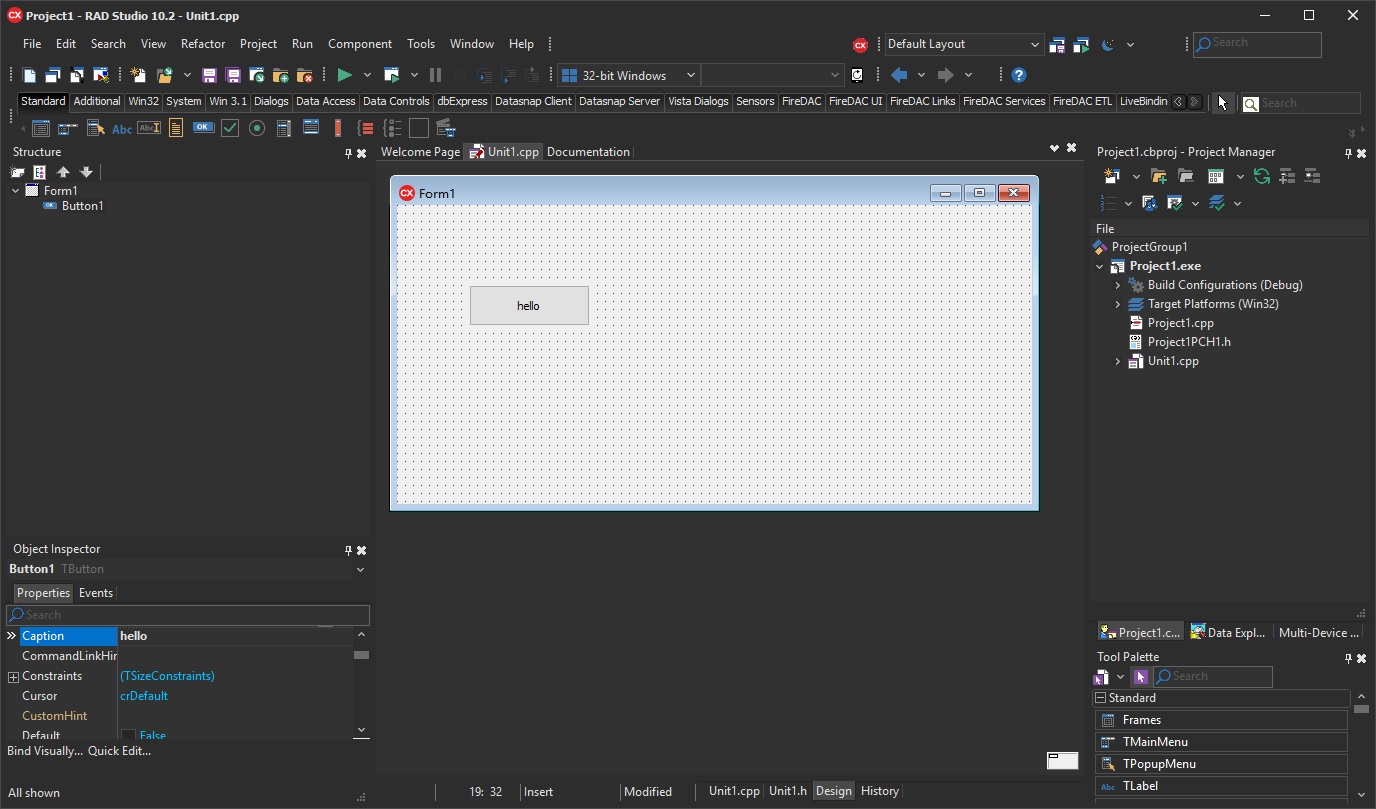Open the Data Explorer panel tab
Screen dimensions: 1376x809
tap(1228, 632)
